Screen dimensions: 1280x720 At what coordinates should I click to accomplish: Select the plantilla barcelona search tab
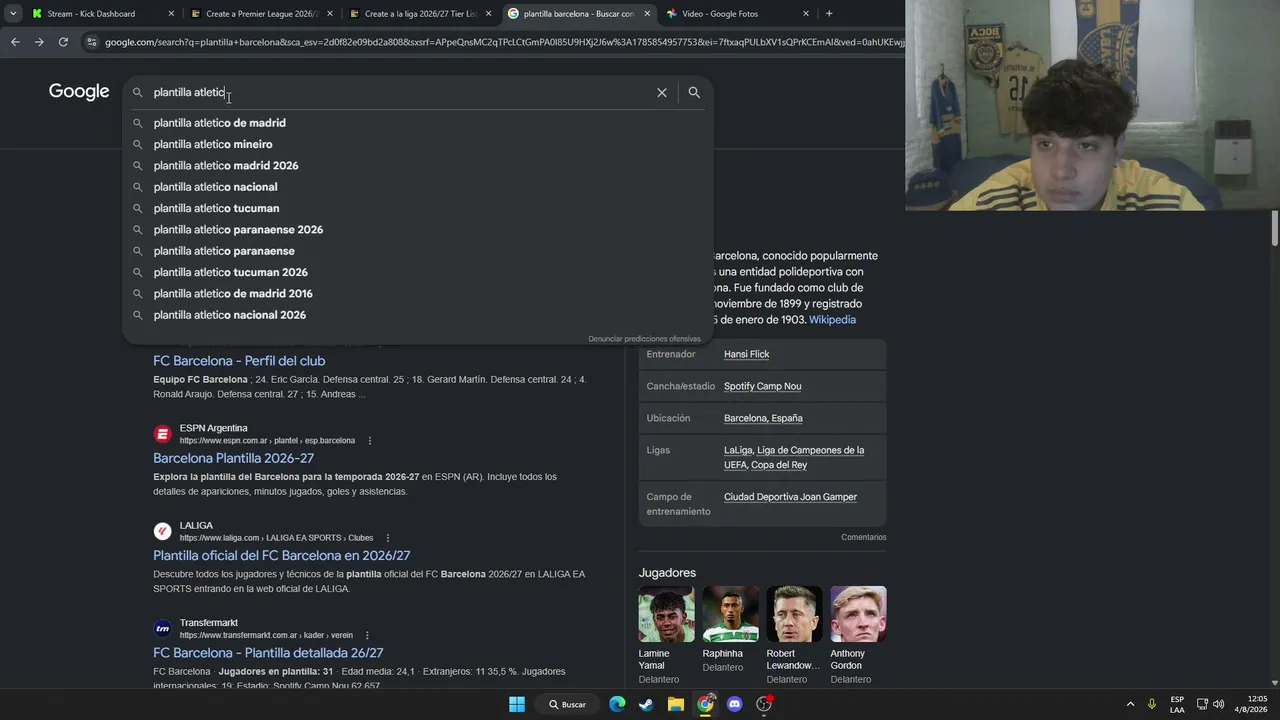click(x=579, y=14)
